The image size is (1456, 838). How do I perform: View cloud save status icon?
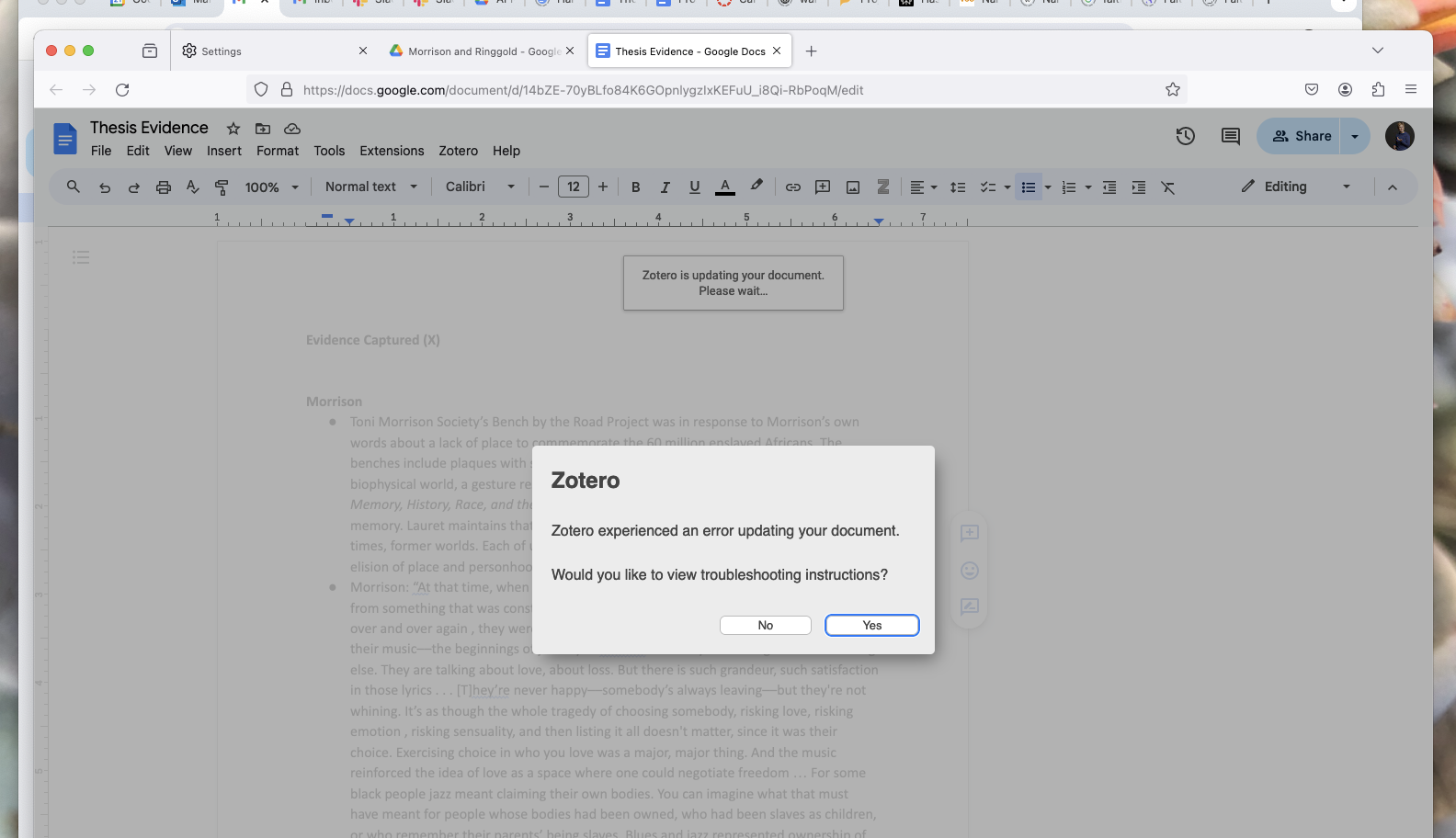pyautogui.click(x=292, y=129)
